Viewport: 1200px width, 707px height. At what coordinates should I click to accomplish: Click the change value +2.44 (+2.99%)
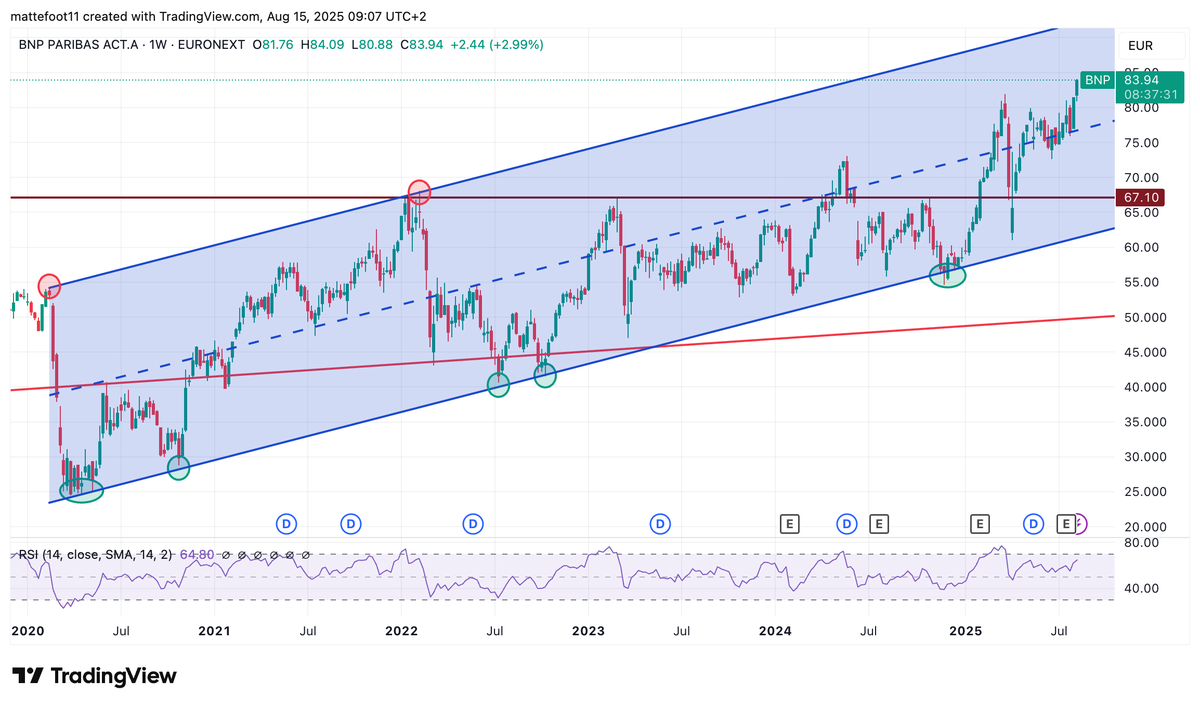pos(495,45)
